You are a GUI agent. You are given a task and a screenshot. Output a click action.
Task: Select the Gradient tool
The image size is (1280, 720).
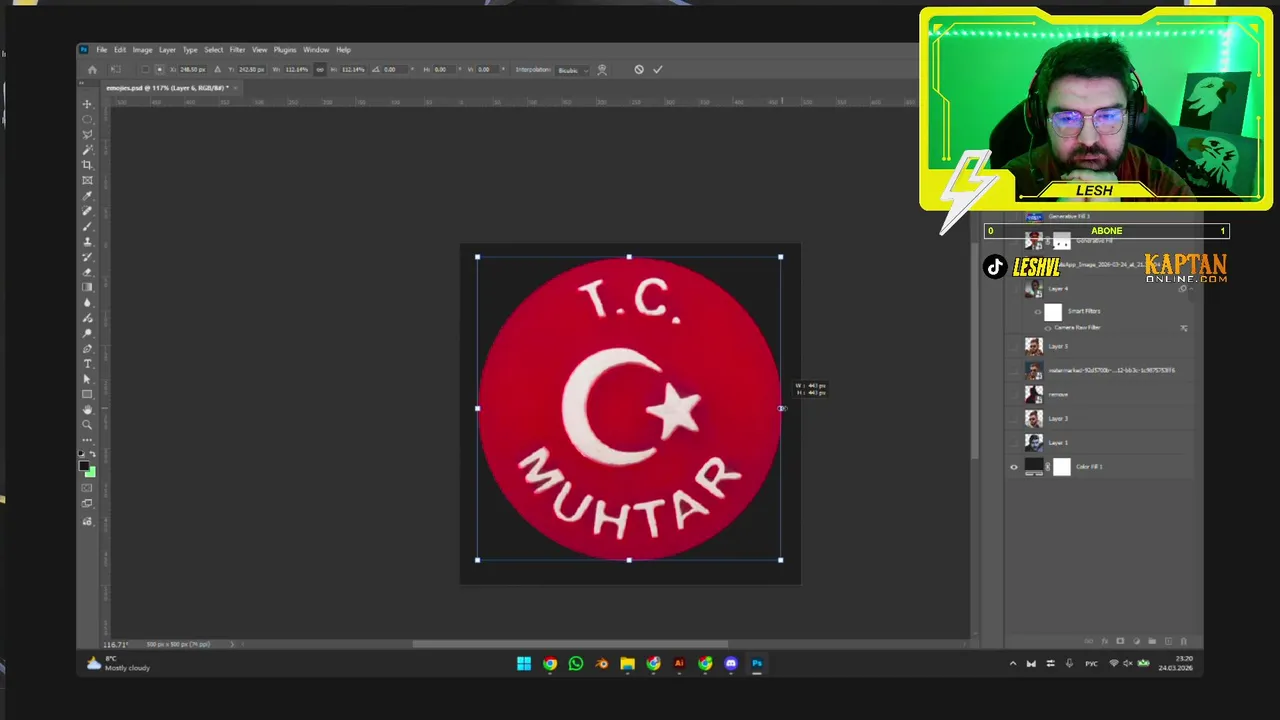coord(87,288)
